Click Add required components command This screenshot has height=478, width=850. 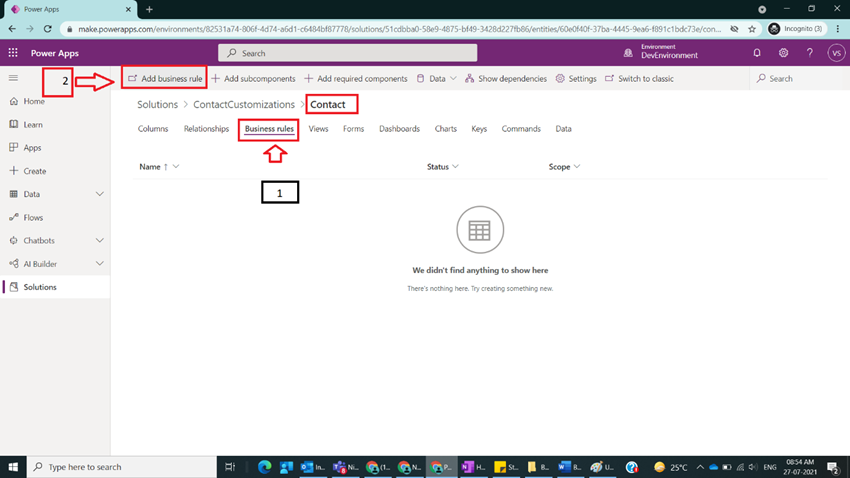tap(356, 79)
